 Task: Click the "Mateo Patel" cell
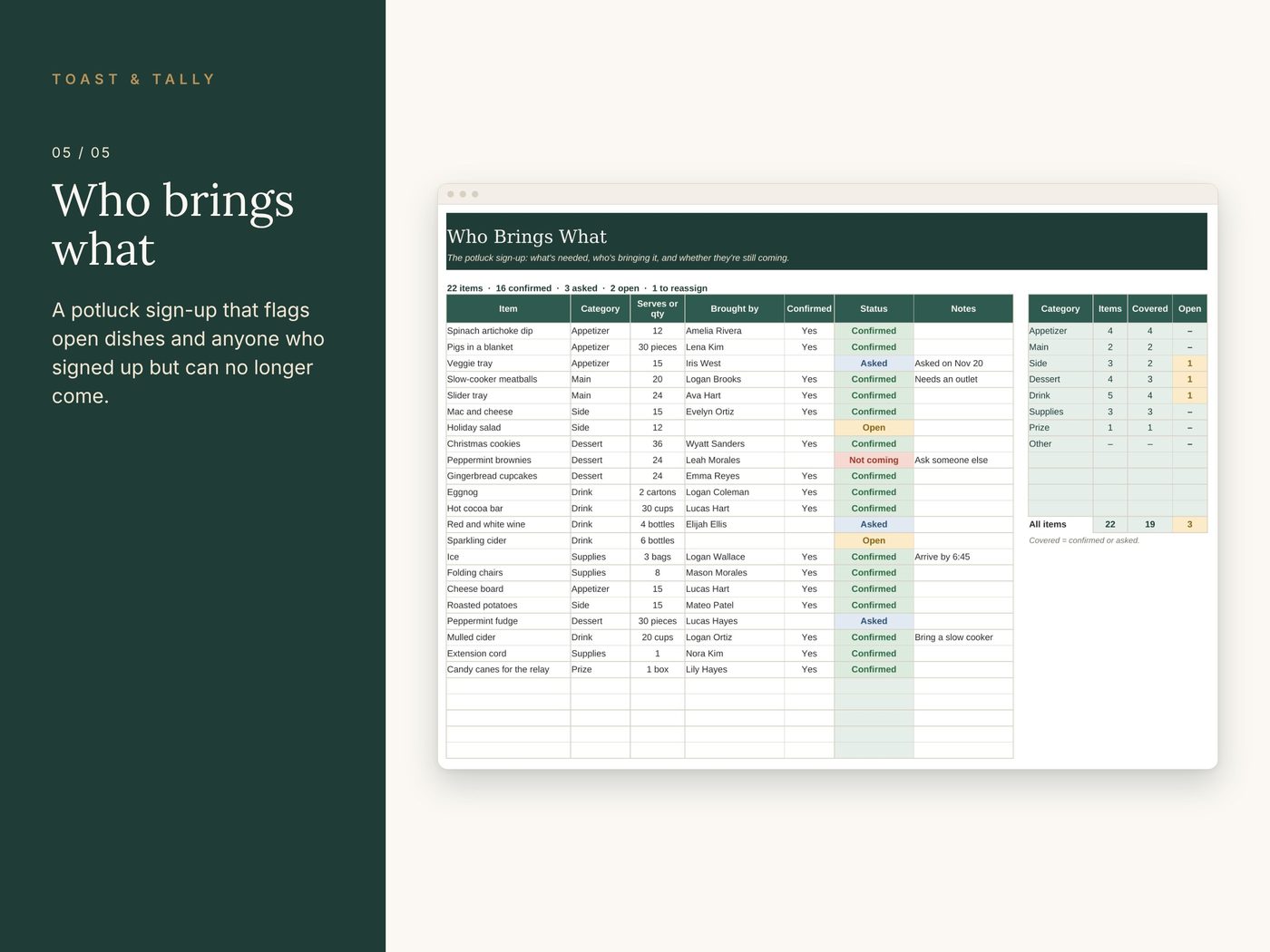735,605
